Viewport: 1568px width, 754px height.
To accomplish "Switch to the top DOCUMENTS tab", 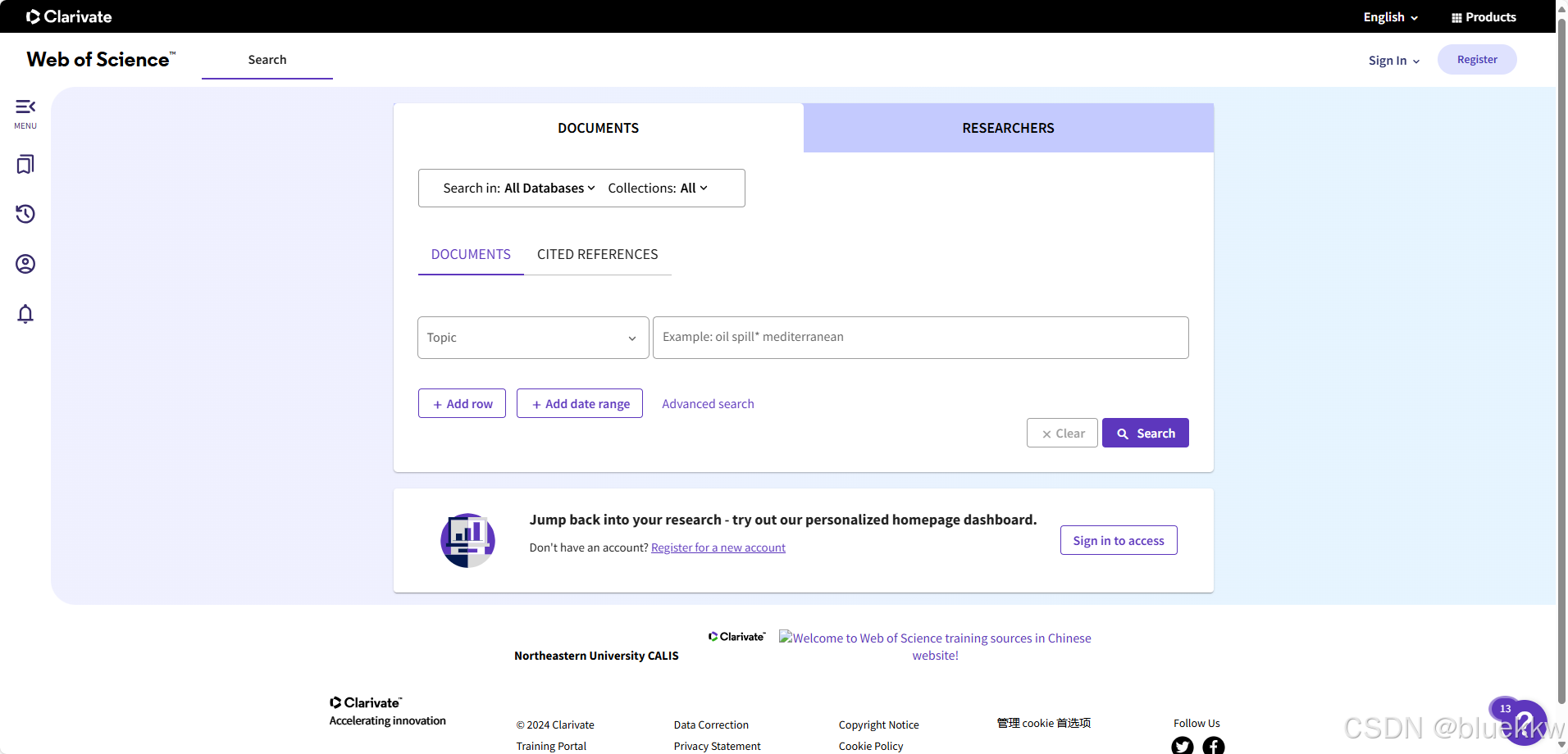I will (599, 128).
